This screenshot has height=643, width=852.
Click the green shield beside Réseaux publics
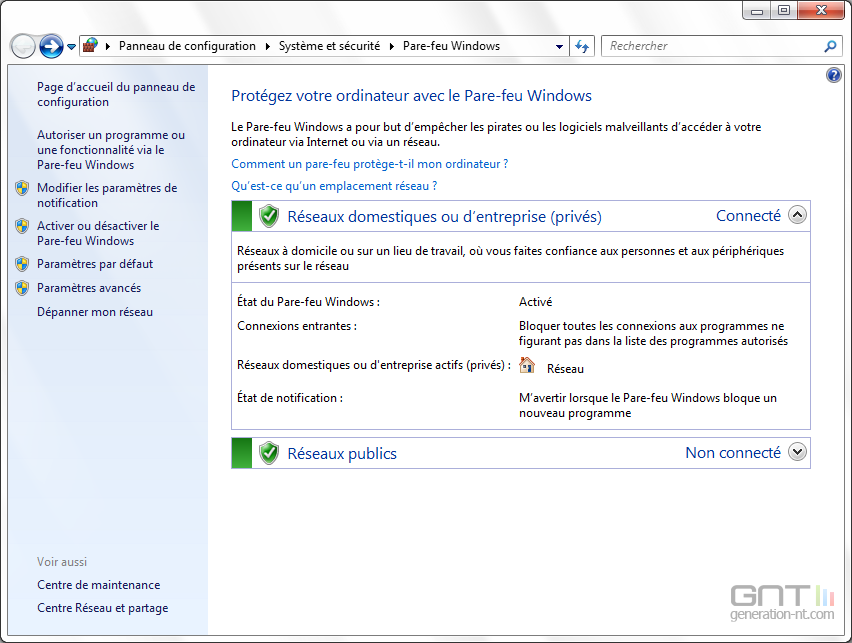tap(269, 453)
